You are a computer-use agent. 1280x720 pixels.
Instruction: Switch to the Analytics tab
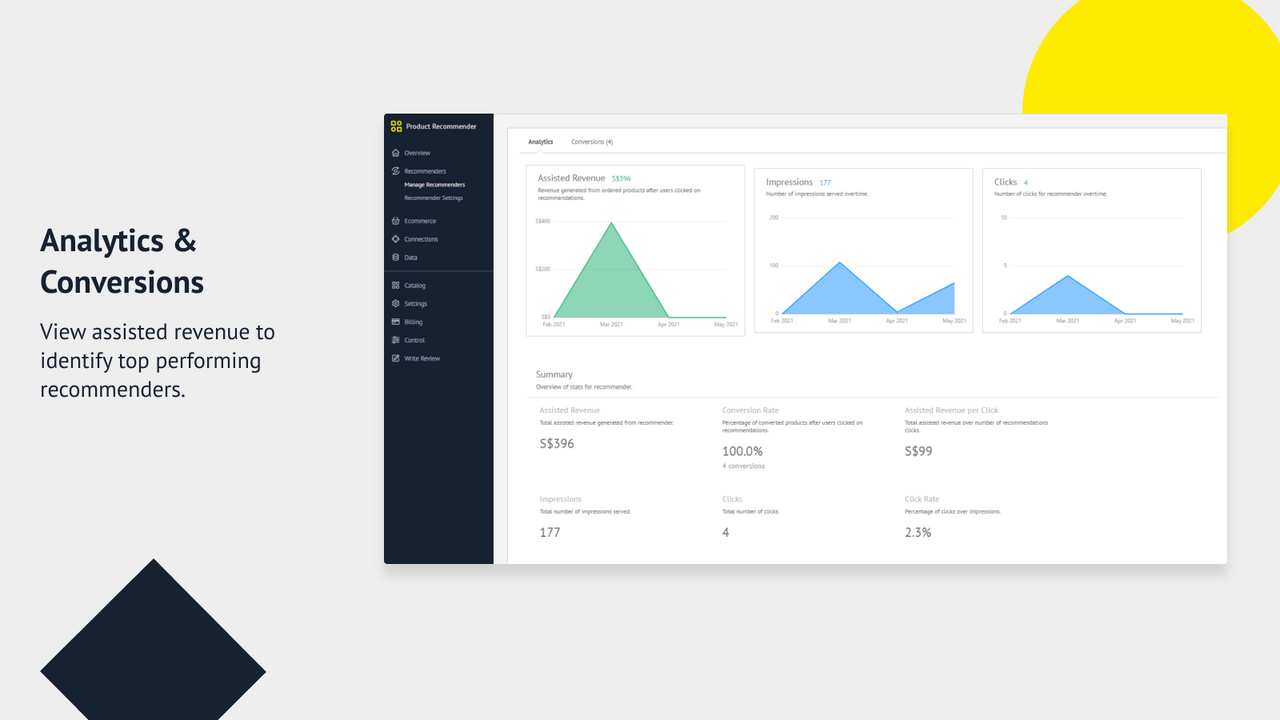coord(541,142)
